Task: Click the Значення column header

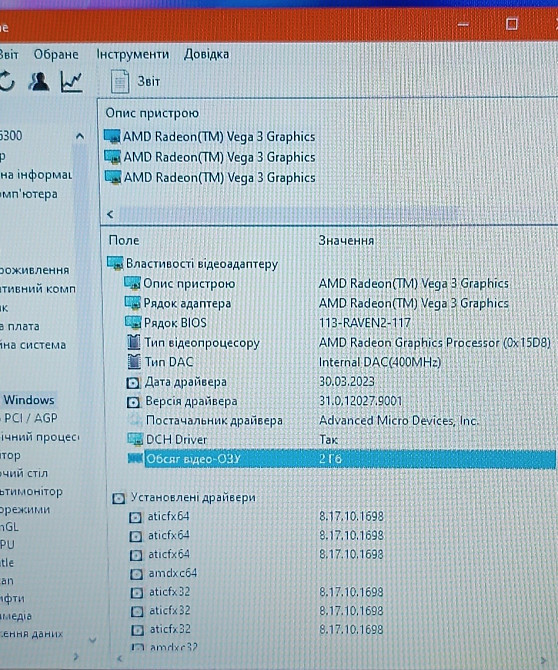Action: click(346, 241)
